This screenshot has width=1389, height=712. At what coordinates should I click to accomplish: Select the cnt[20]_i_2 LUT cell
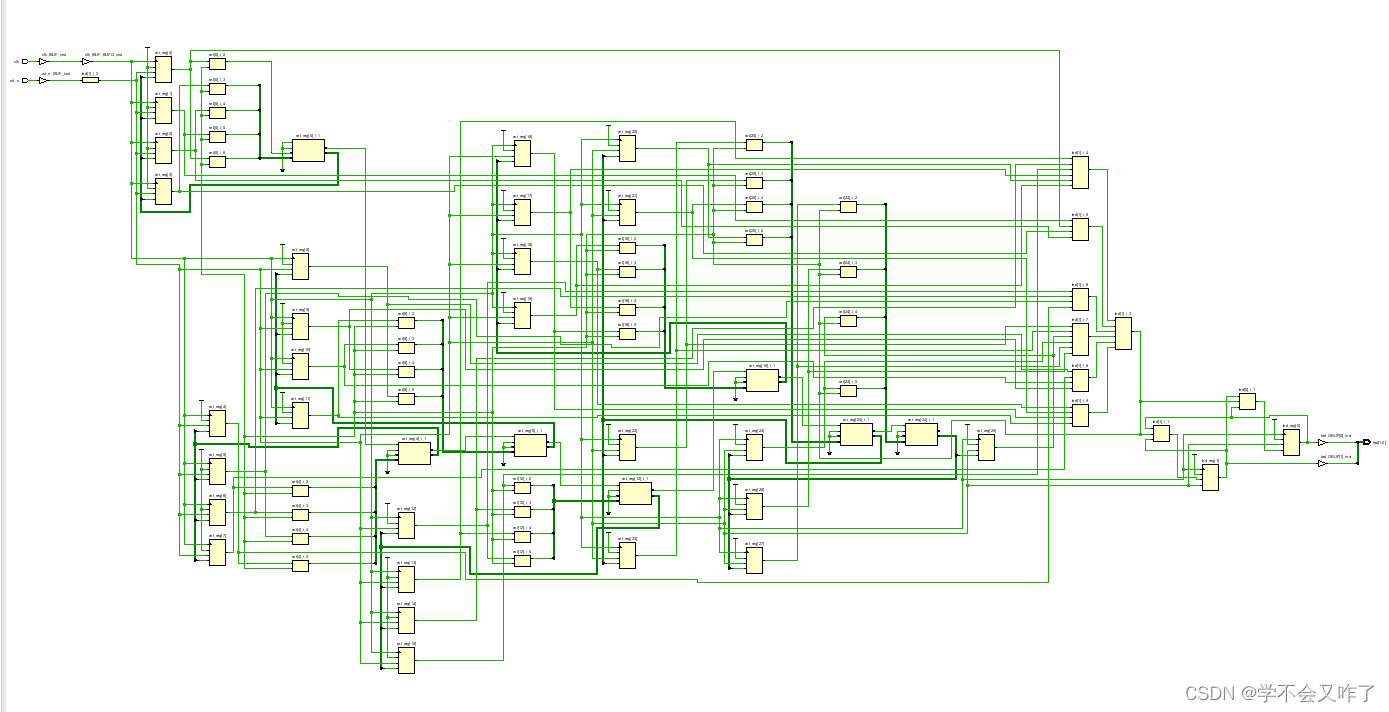(754, 144)
